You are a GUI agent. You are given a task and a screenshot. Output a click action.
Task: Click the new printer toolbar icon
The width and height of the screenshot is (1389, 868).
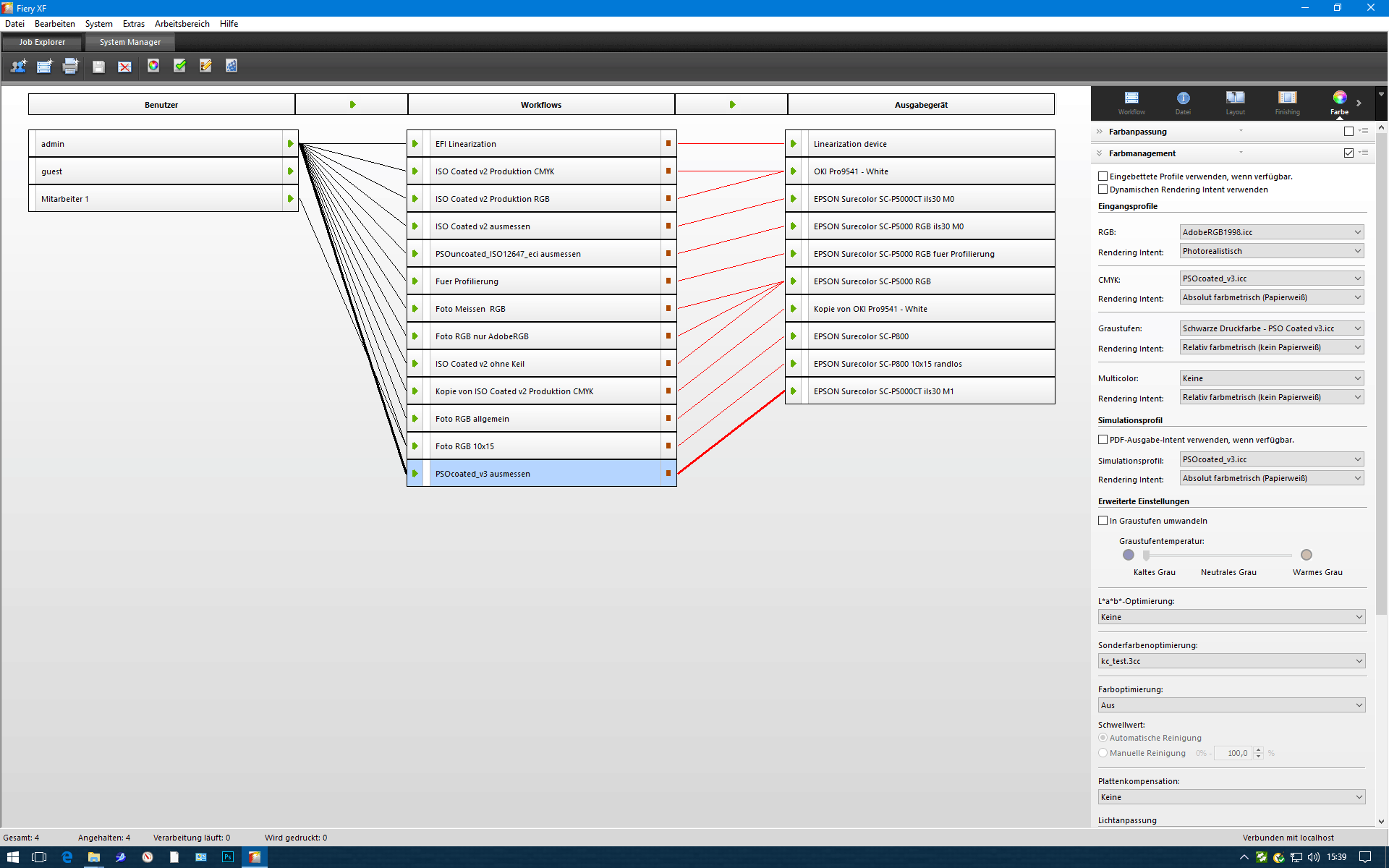point(70,67)
